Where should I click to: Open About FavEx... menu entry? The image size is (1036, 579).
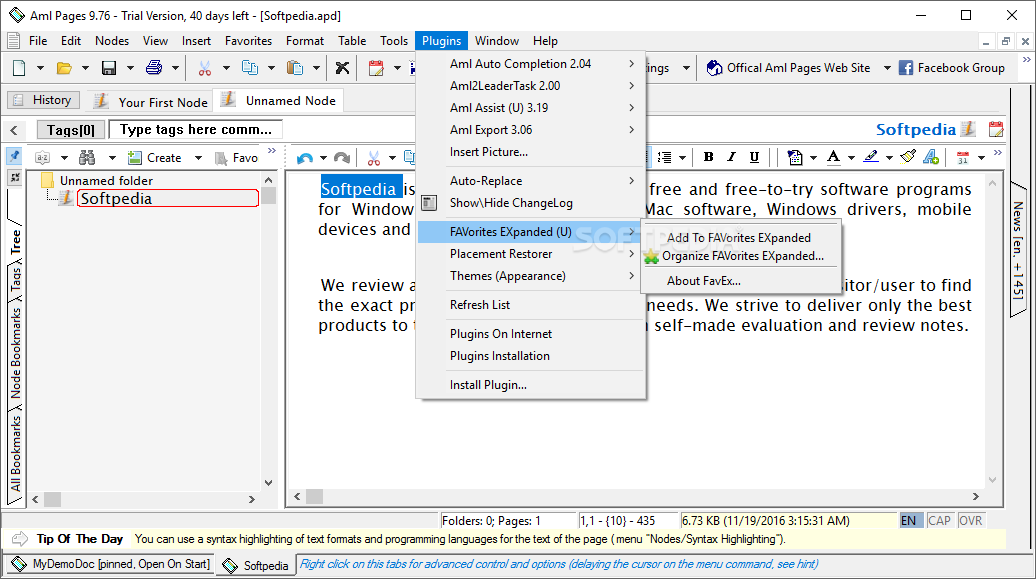tap(704, 281)
